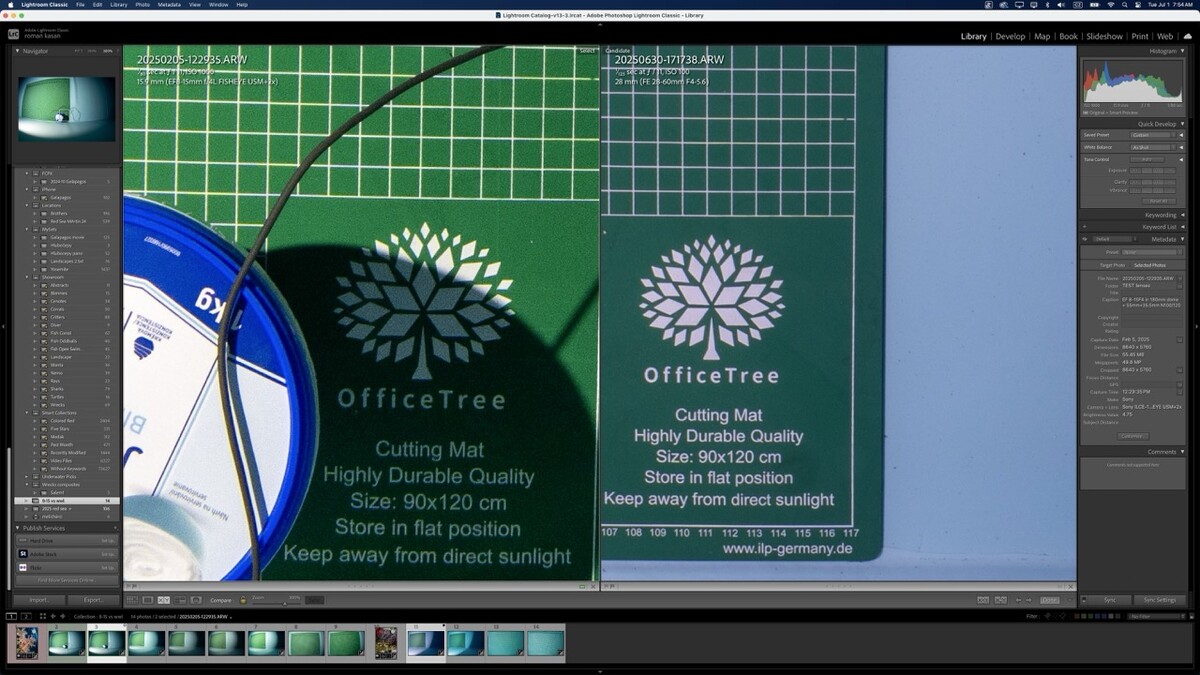Open second window display button 2
The image size is (1200, 675).
coord(24,616)
